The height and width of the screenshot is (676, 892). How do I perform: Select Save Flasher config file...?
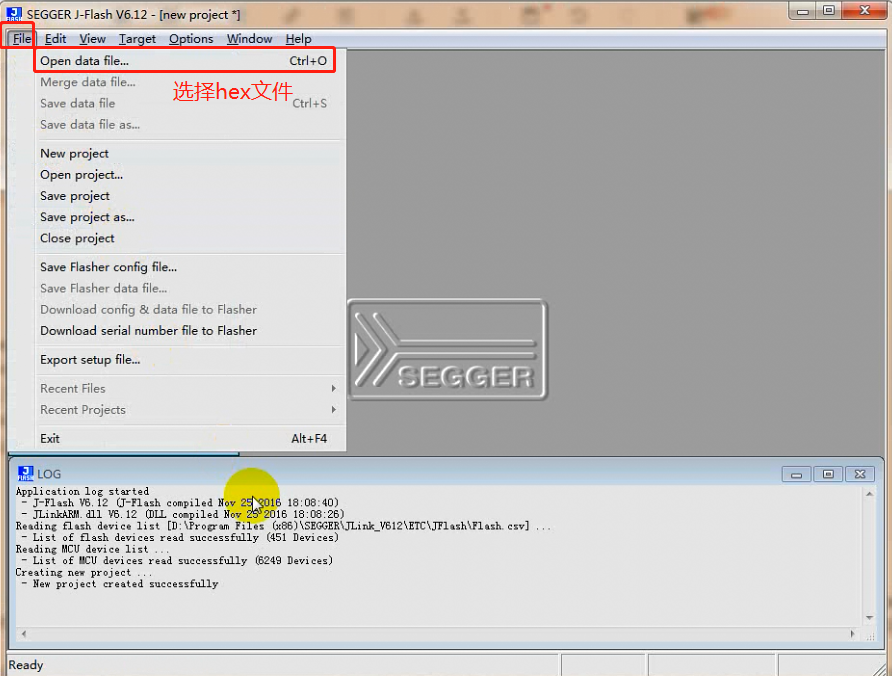pyautogui.click(x=191, y=267)
